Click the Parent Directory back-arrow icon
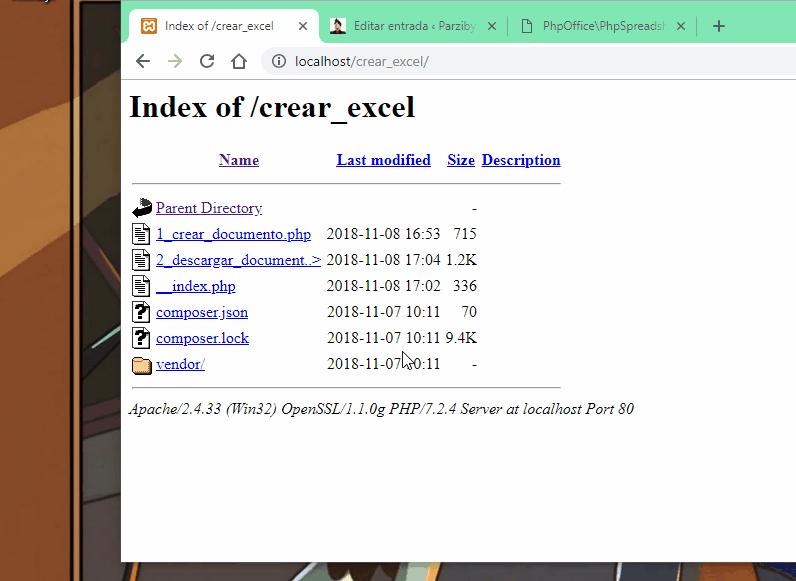 click(141, 208)
